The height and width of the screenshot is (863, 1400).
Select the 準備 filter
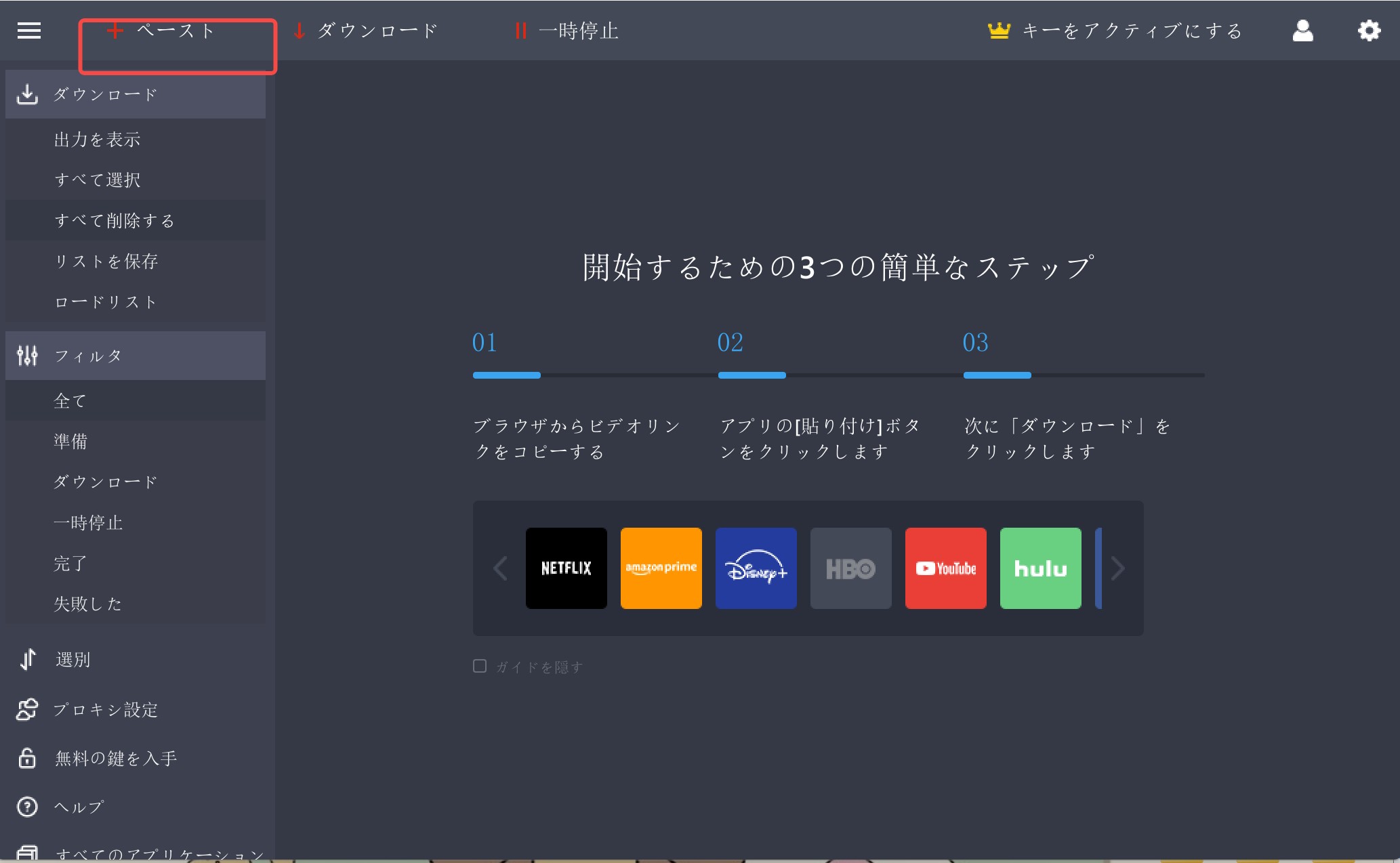(136, 441)
